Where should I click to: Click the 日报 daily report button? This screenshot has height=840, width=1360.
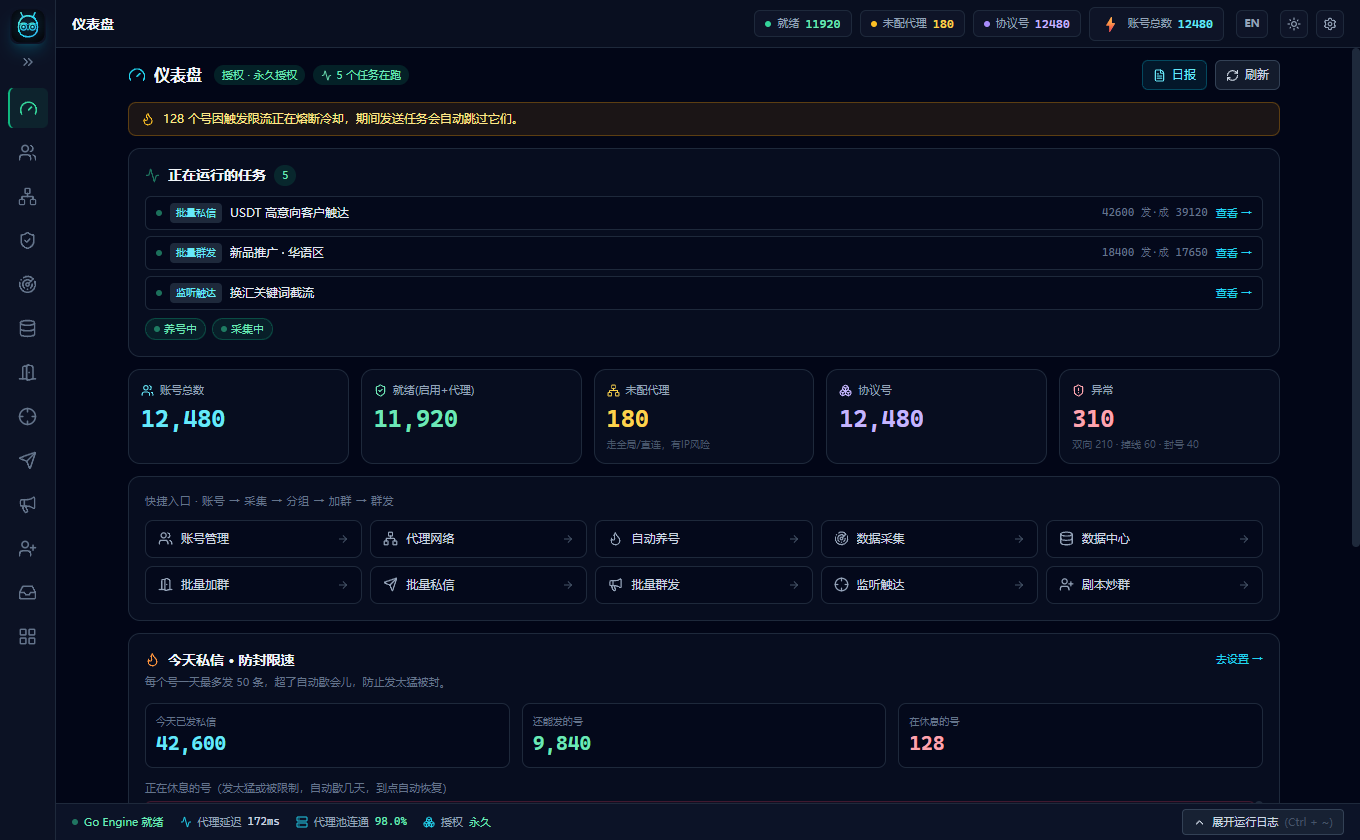[1174, 75]
